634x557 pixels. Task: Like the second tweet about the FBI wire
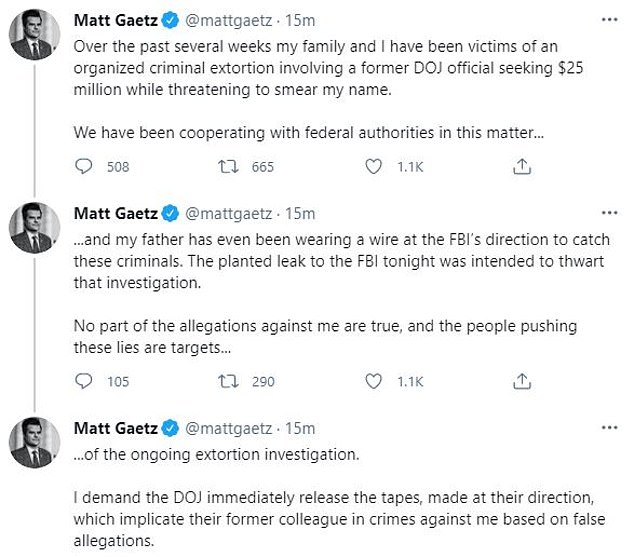(x=374, y=380)
